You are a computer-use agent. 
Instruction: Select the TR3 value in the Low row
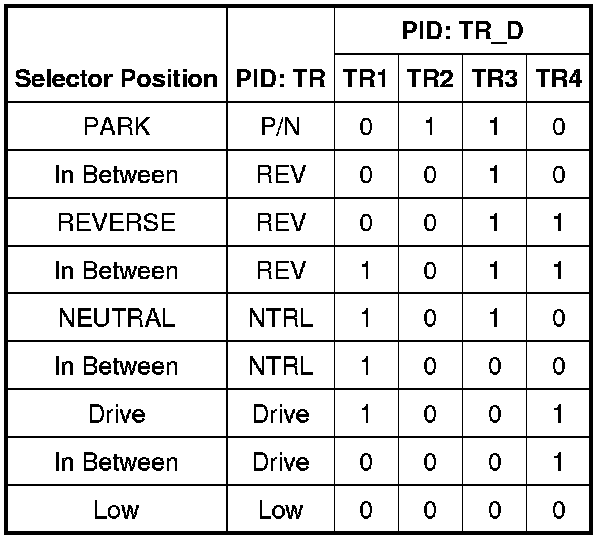click(x=494, y=511)
